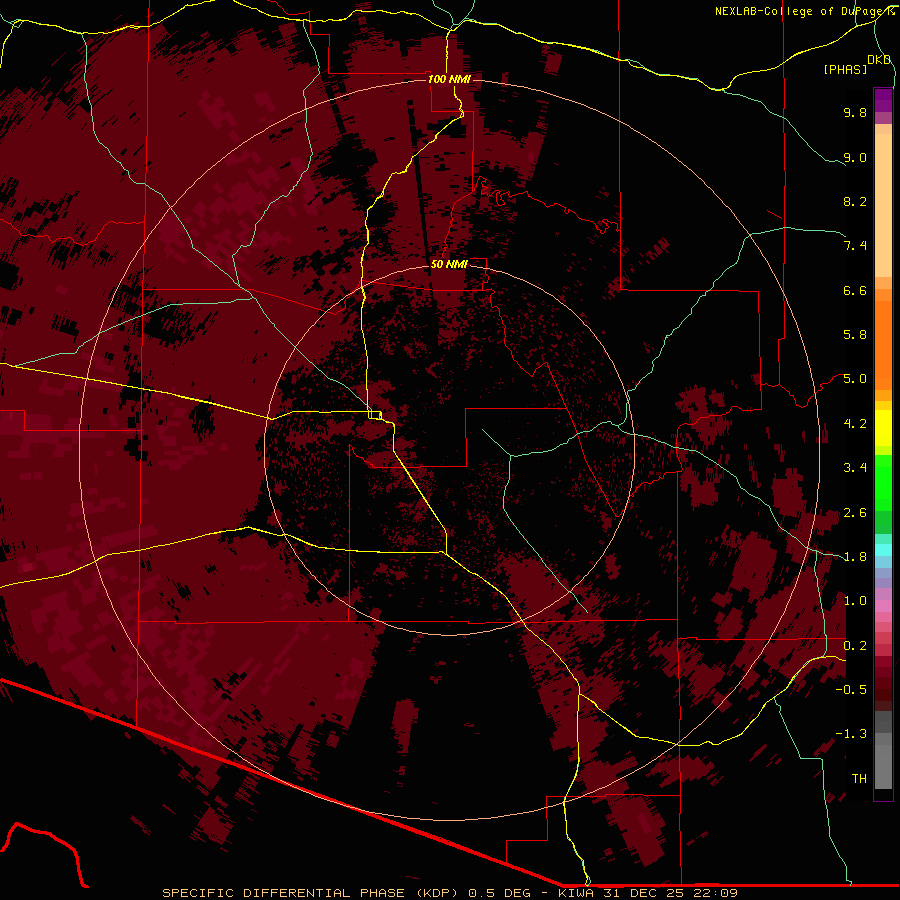Click the 2.6 value on color scale
900x900 pixels.
[855, 513]
